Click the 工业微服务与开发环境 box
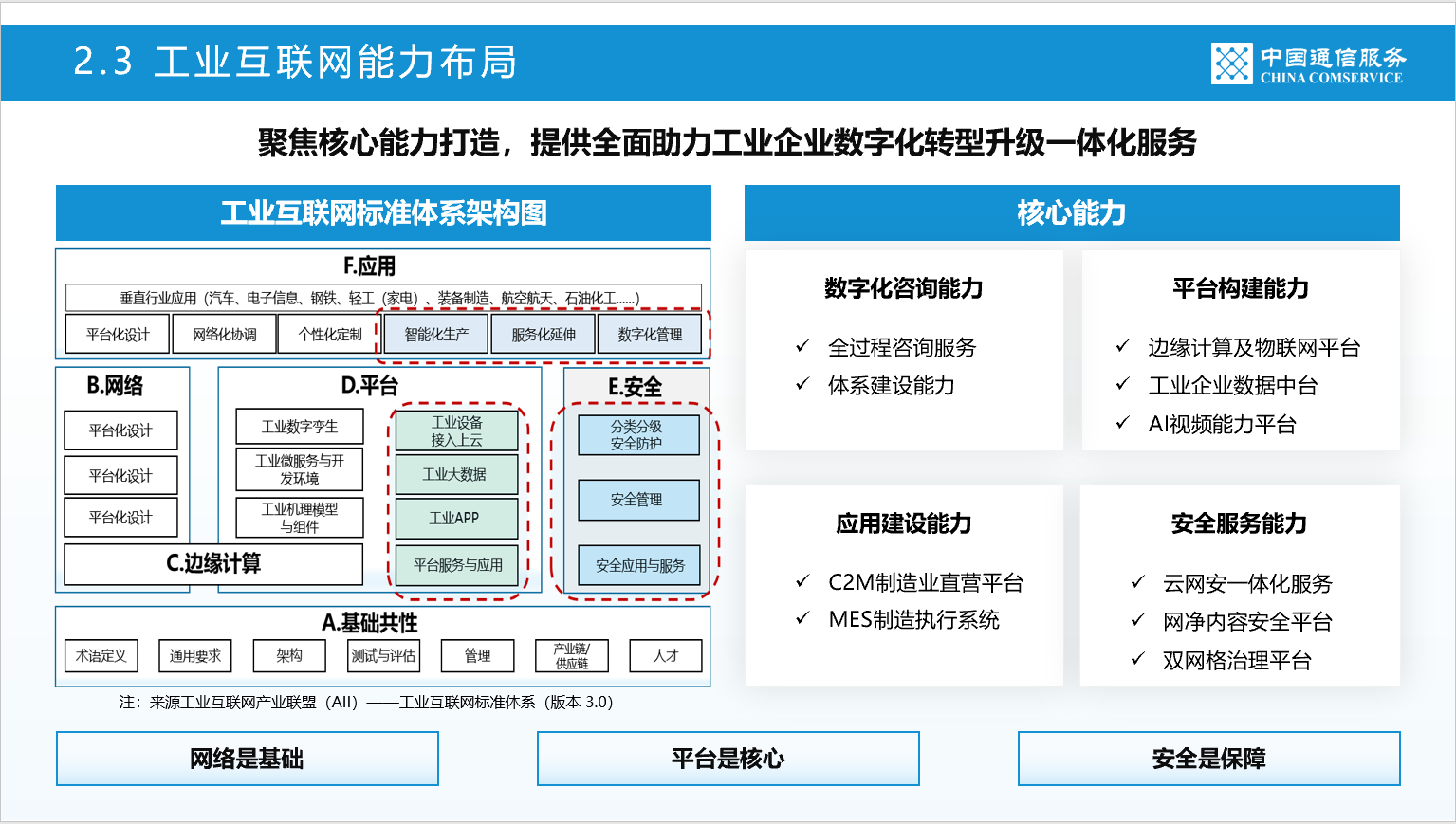The width and height of the screenshot is (1456, 824). 300,468
